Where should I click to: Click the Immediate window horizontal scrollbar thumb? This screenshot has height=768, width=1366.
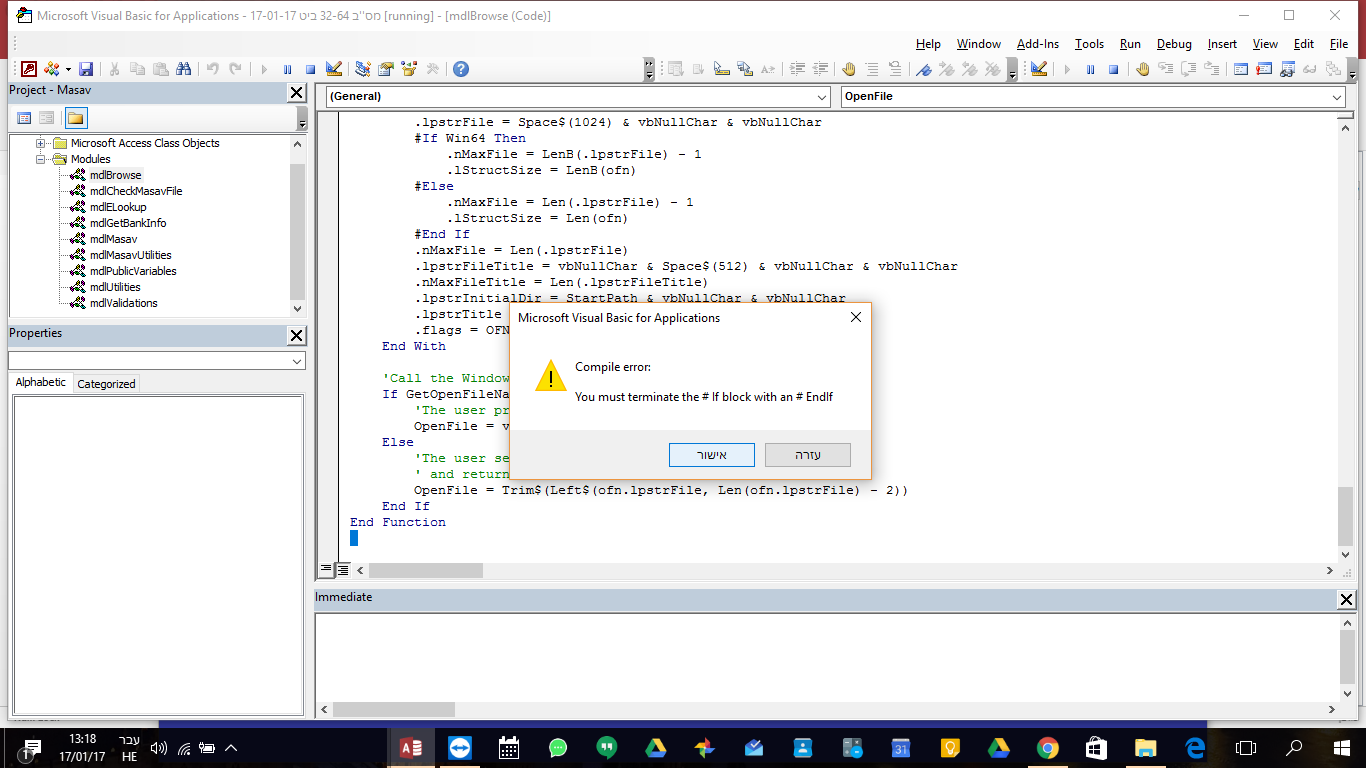click(x=394, y=709)
